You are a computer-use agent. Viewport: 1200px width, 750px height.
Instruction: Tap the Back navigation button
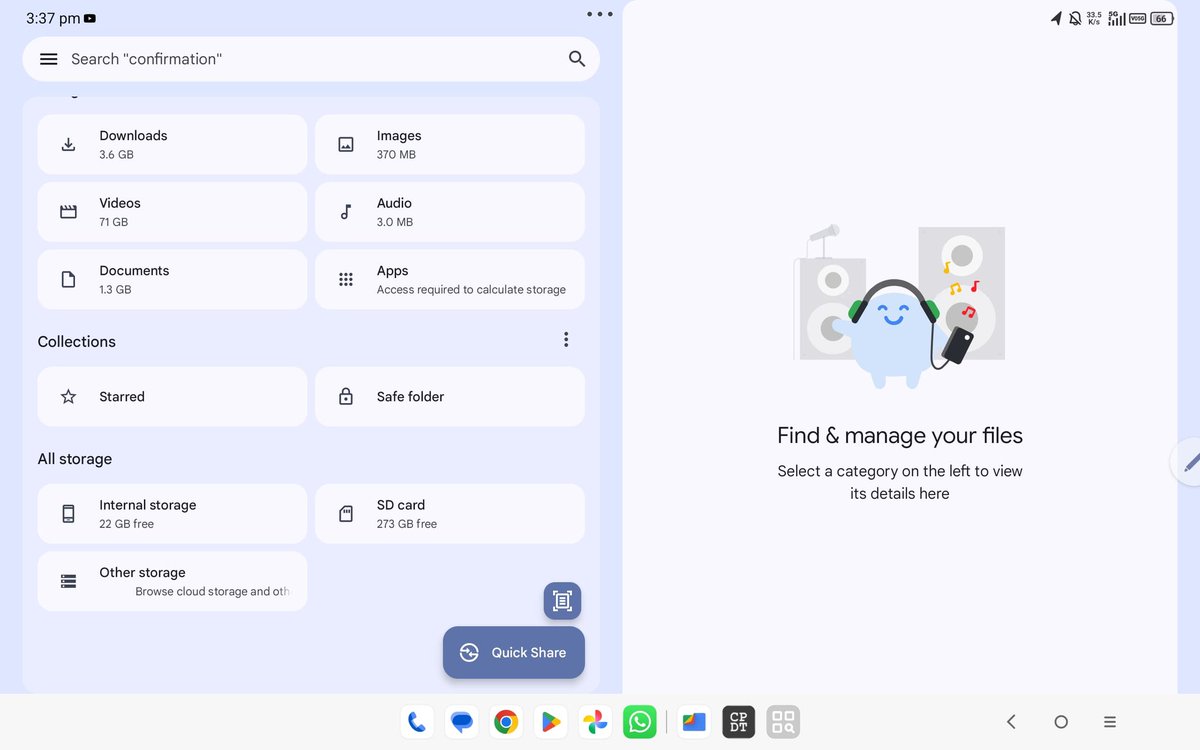pyautogui.click(x=1011, y=722)
